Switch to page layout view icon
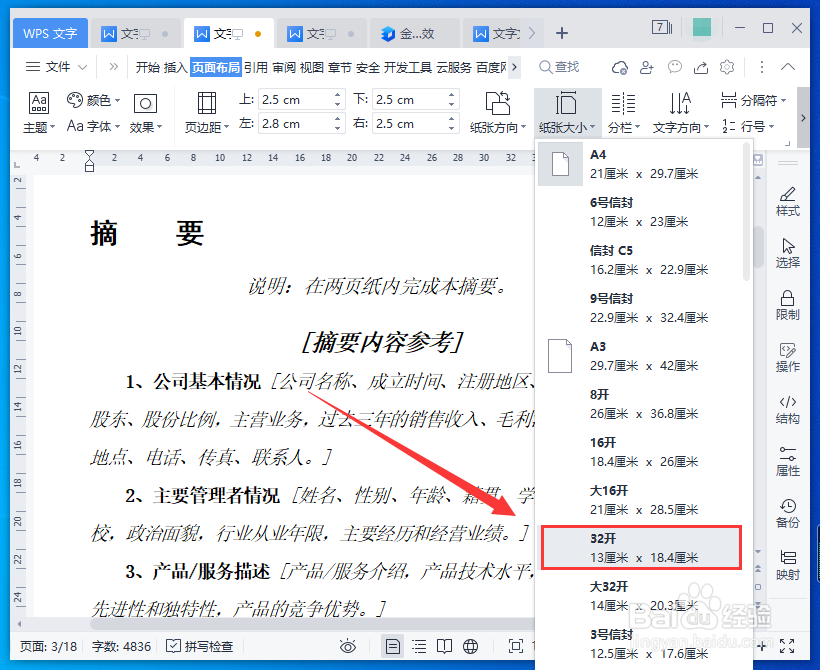The height and width of the screenshot is (670, 820). tap(393, 646)
